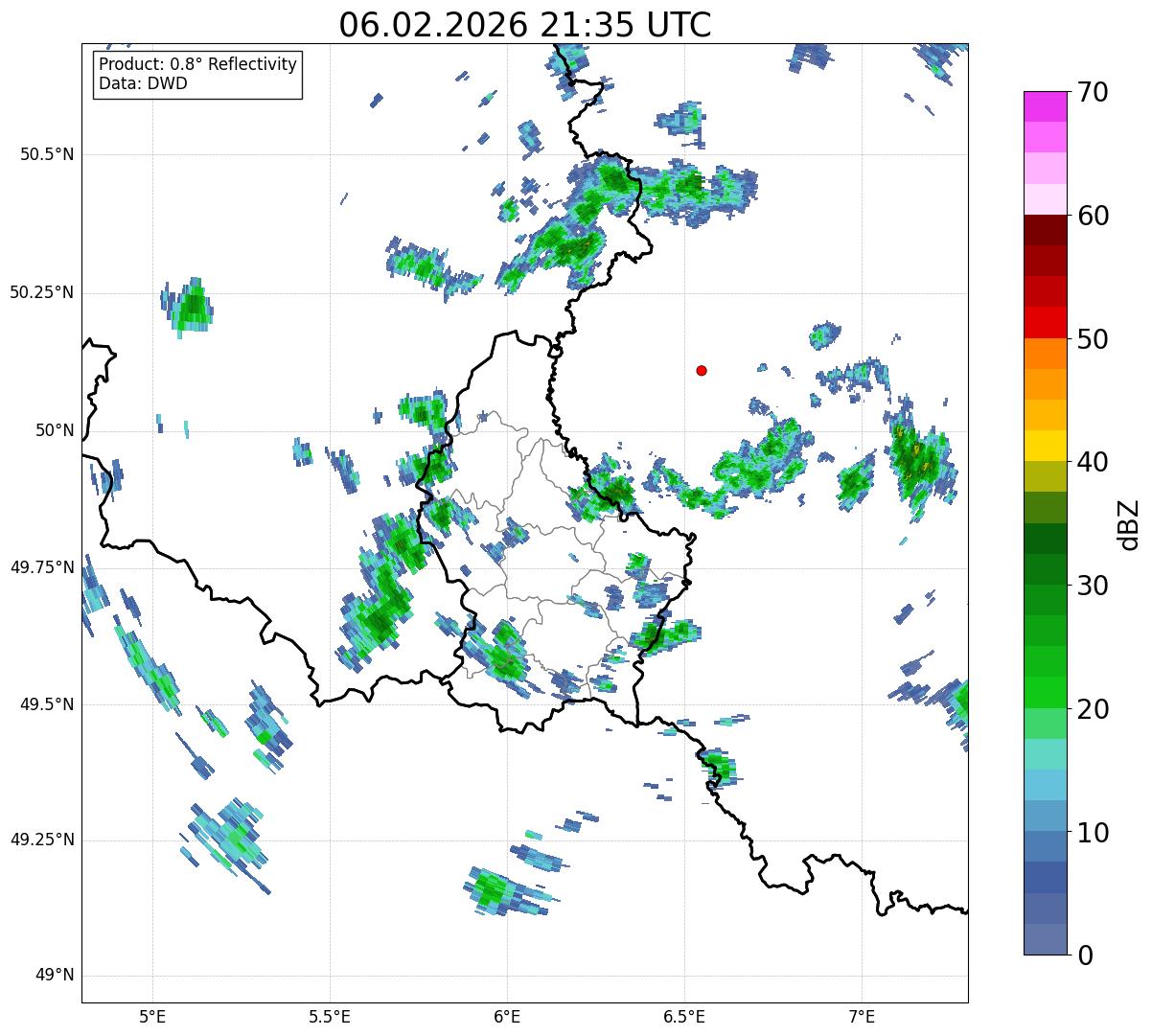
Task: Click the 49°N latitude label
Action: click(x=56, y=975)
